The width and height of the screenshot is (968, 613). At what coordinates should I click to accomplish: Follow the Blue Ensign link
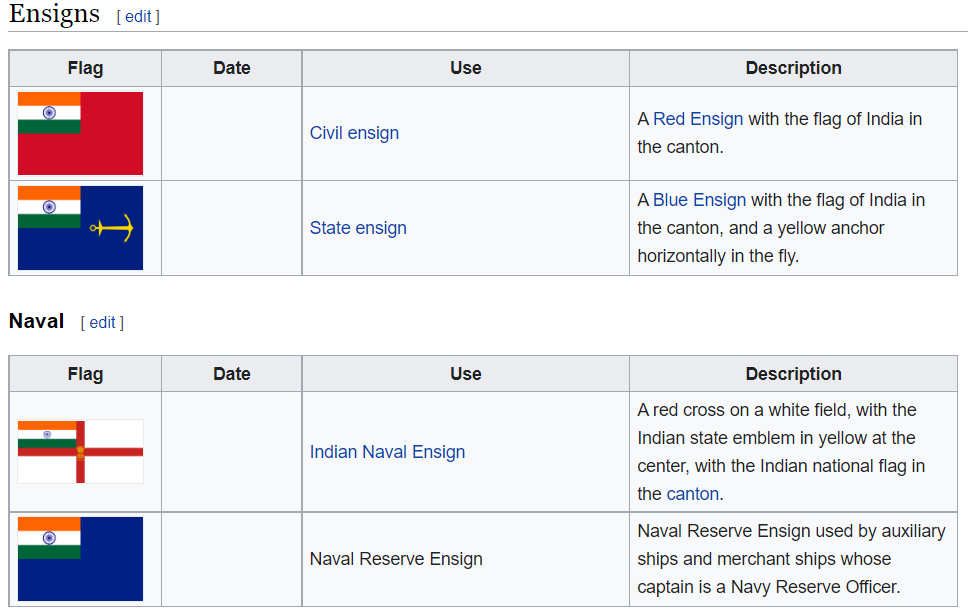[x=699, y=200]
